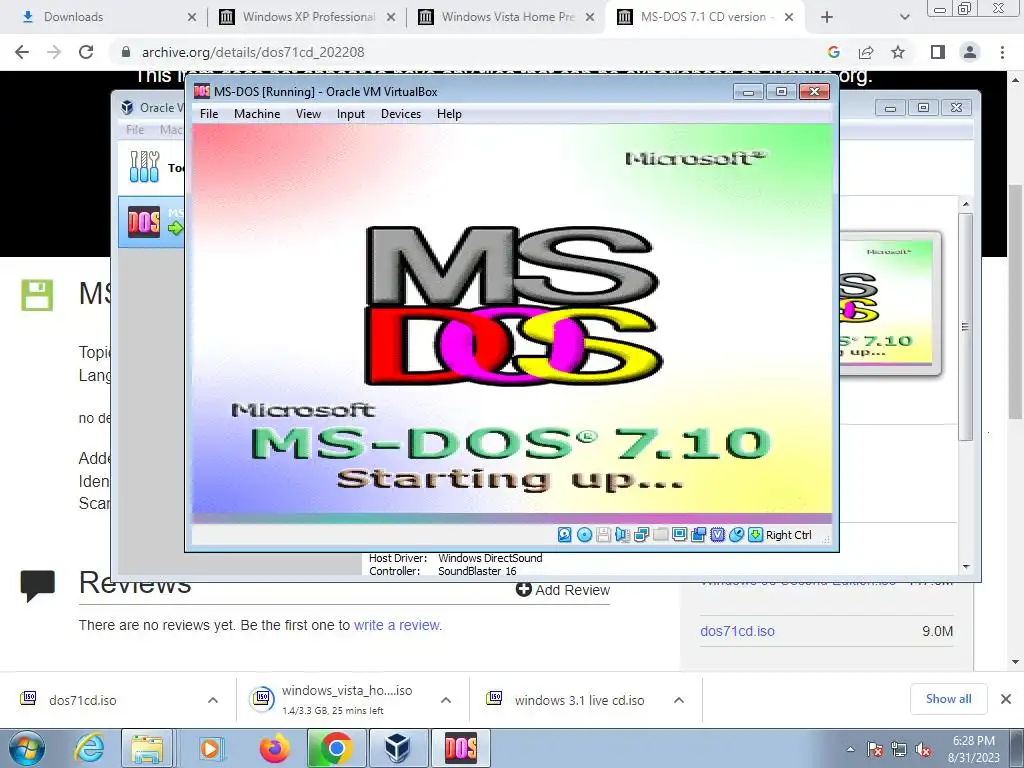Open the Windows Start menu
This screenshot has width=1024, height=768.
(x=25, y=748)
